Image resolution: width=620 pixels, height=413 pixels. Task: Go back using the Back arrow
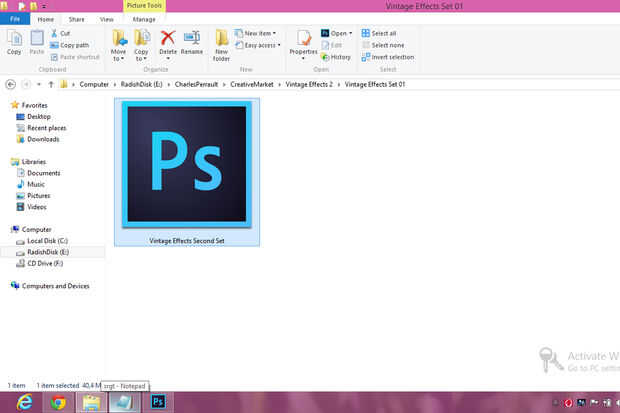pyautogui.click(x=11, y=84)
